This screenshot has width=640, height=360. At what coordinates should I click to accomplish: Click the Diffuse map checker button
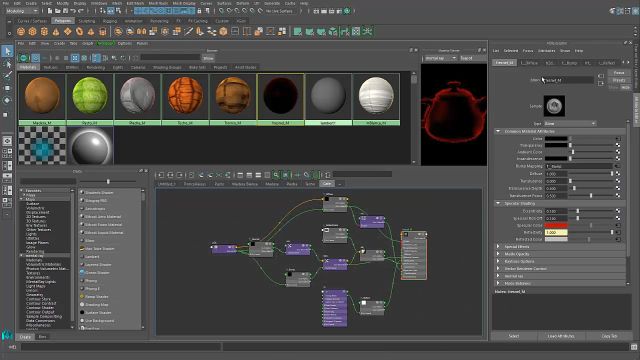coord(618,173)
